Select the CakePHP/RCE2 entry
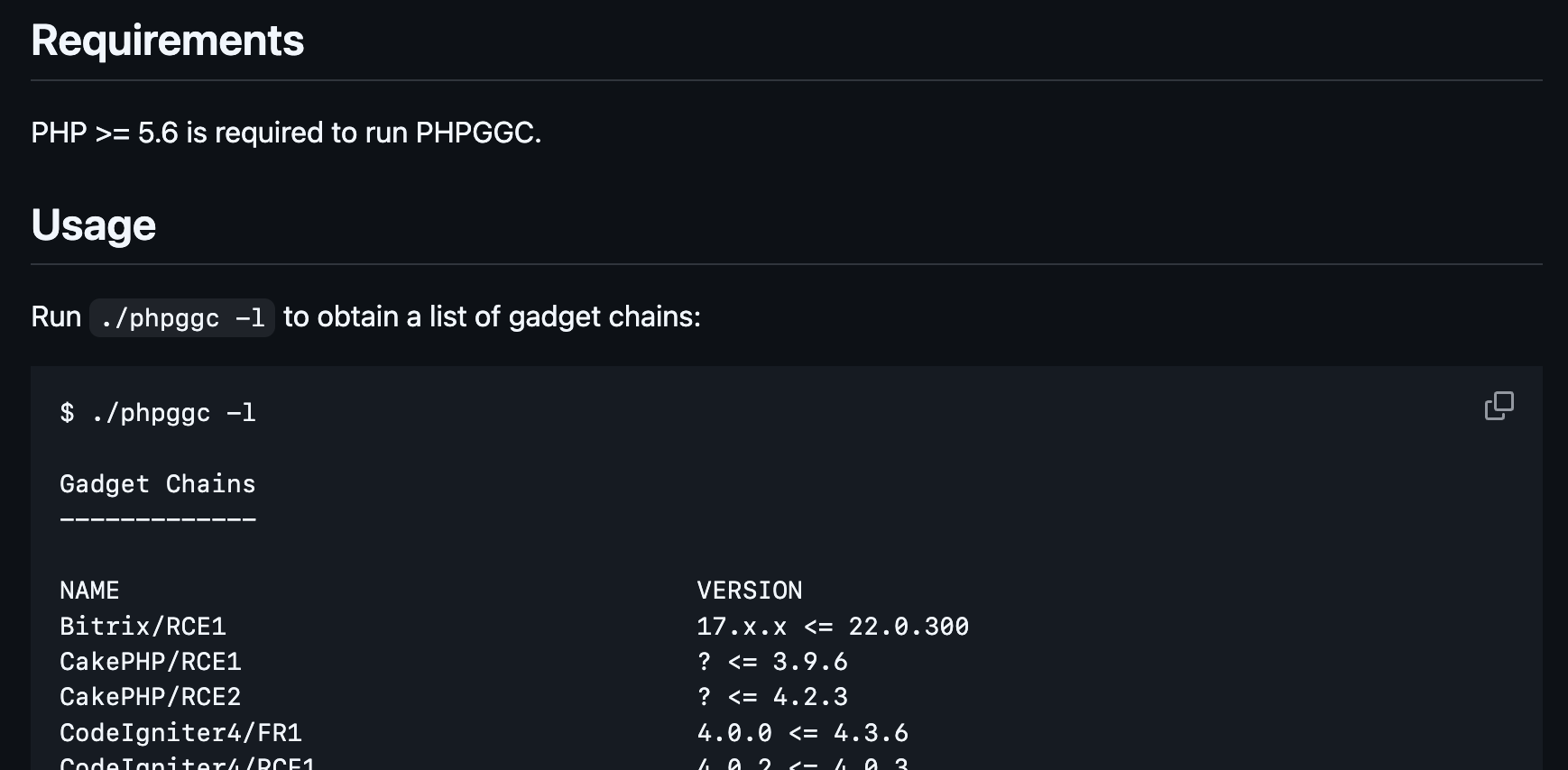 (151, 697)
